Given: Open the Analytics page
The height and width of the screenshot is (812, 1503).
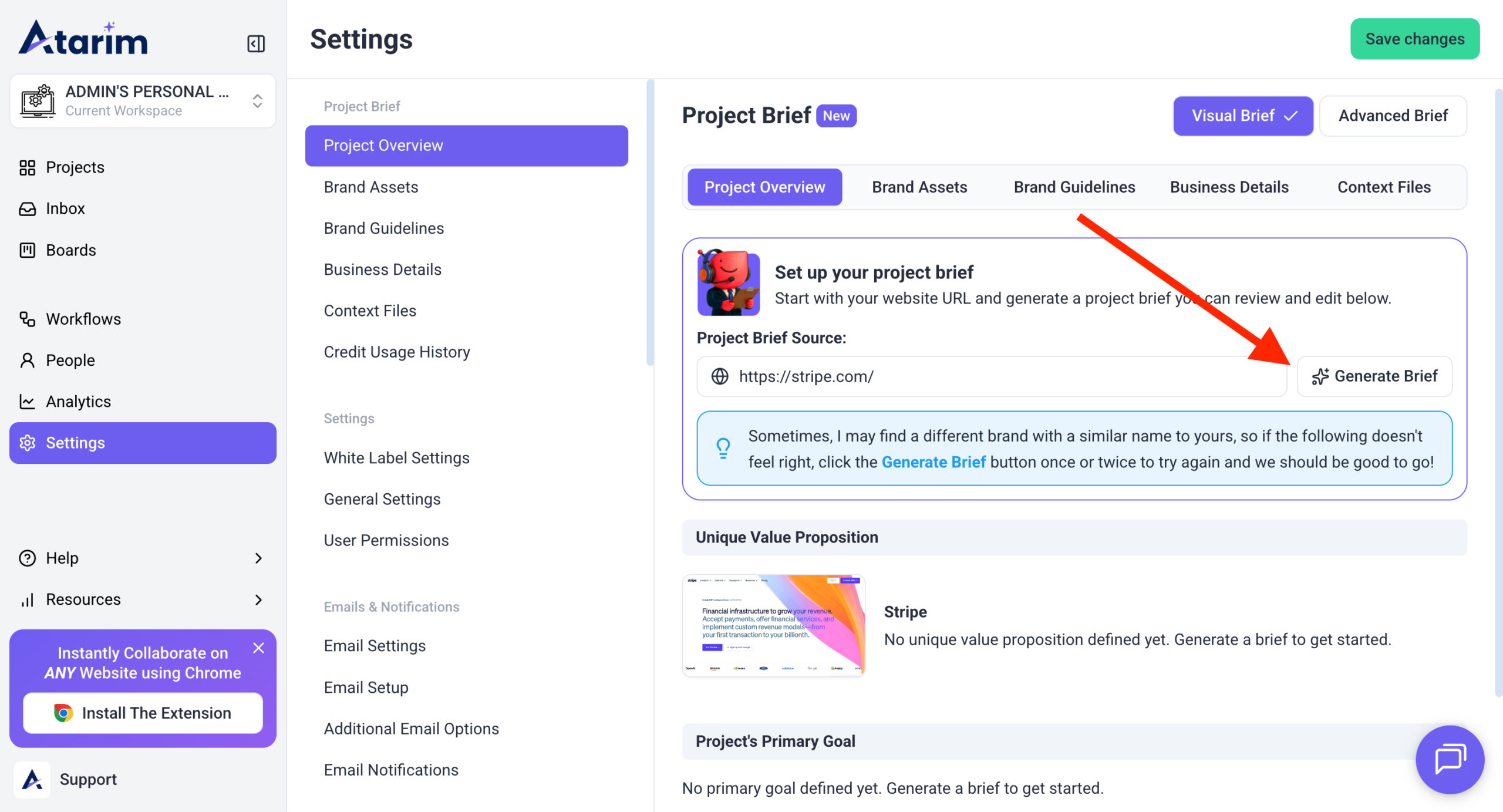Looking at the screenshot, I should (x=78, y=402).
